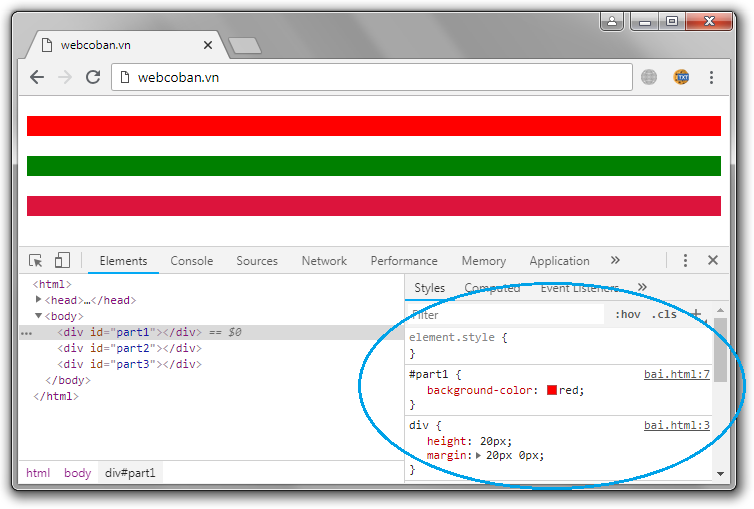Switch to the Console tab
The width and height of the screenshot is (754, 509).
191,261
